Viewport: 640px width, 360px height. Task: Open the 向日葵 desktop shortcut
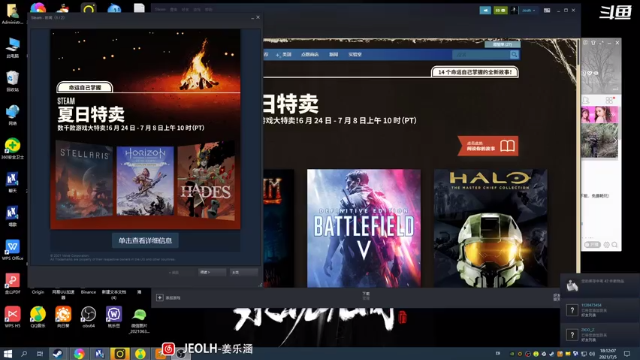(63, 317)
